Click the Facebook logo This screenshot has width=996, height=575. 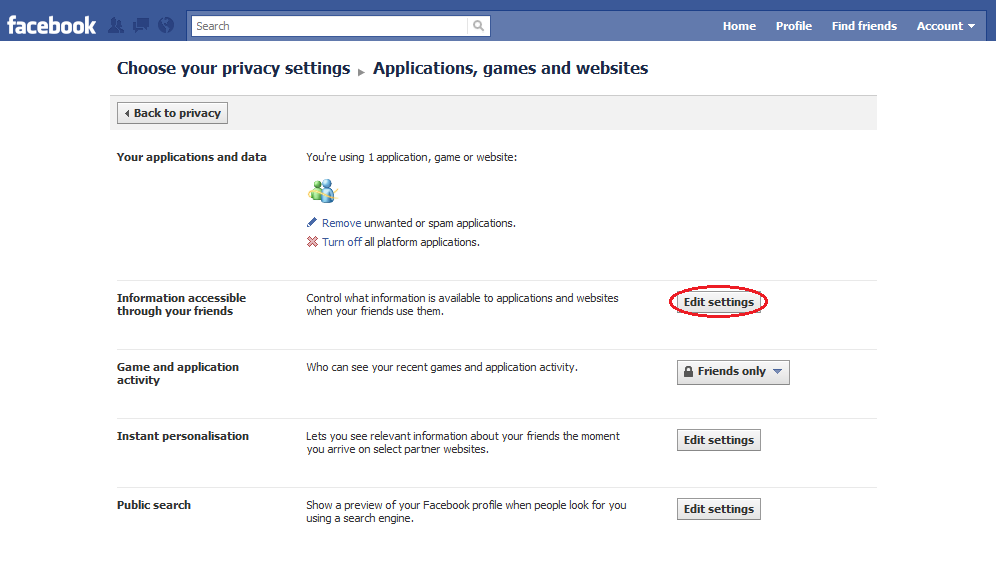pos(51,26)
